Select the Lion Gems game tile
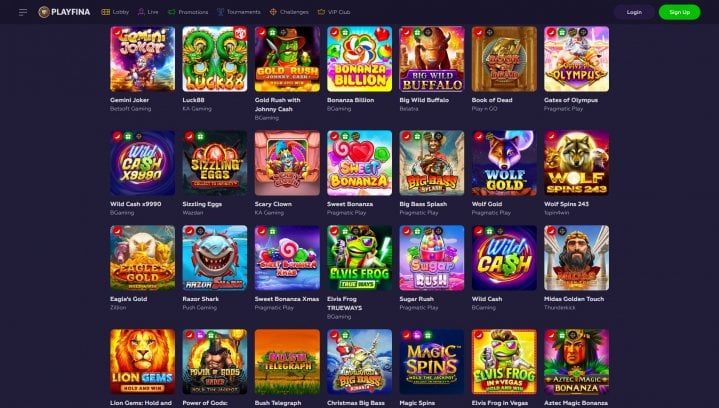Image resolution: width=719 pixels, height=408 pixels. [x=142, y=362]
